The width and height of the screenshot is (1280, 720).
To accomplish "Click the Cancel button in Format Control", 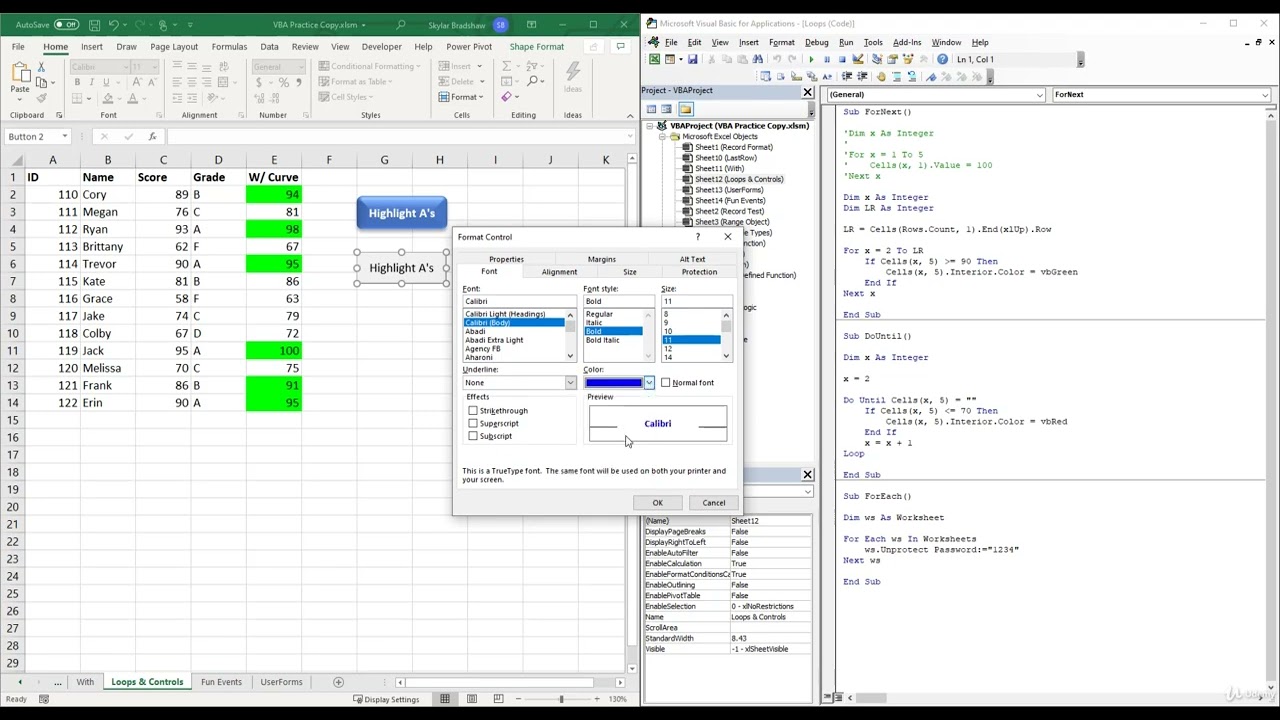I will click(x=713, y=503).
